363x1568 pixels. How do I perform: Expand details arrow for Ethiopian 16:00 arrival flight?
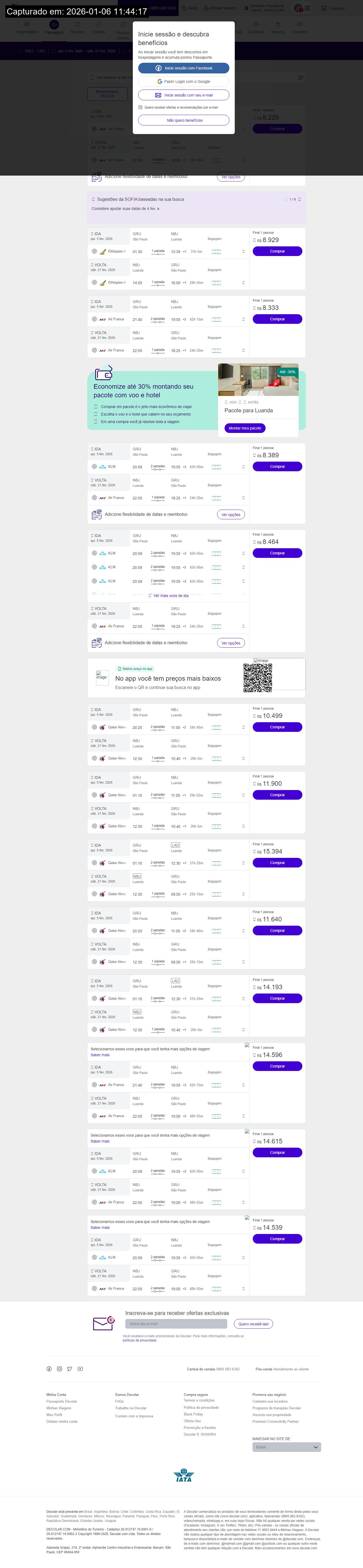click(x=243, y=283)
